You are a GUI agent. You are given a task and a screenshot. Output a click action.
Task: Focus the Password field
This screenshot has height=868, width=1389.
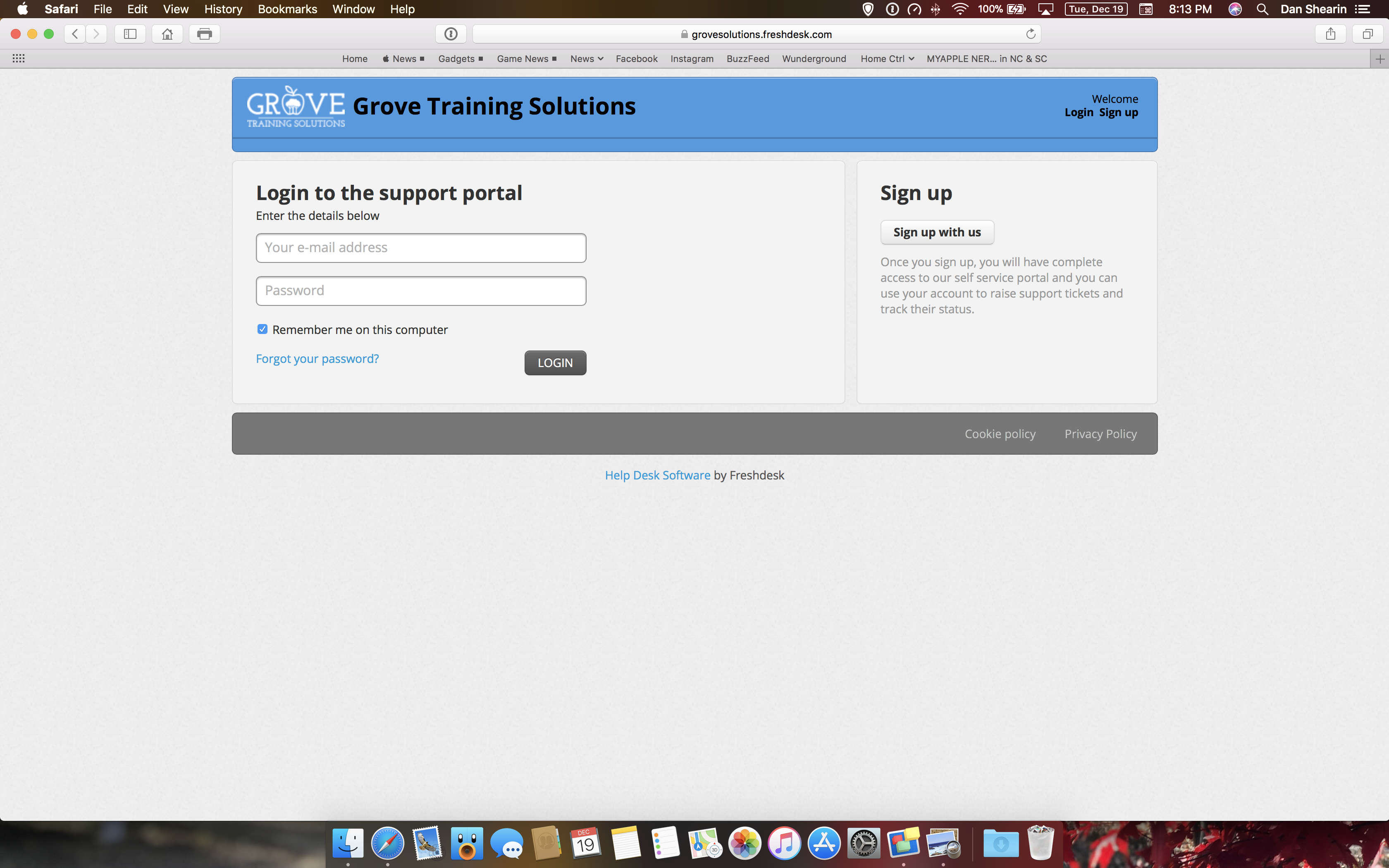(x=421, y=291)
